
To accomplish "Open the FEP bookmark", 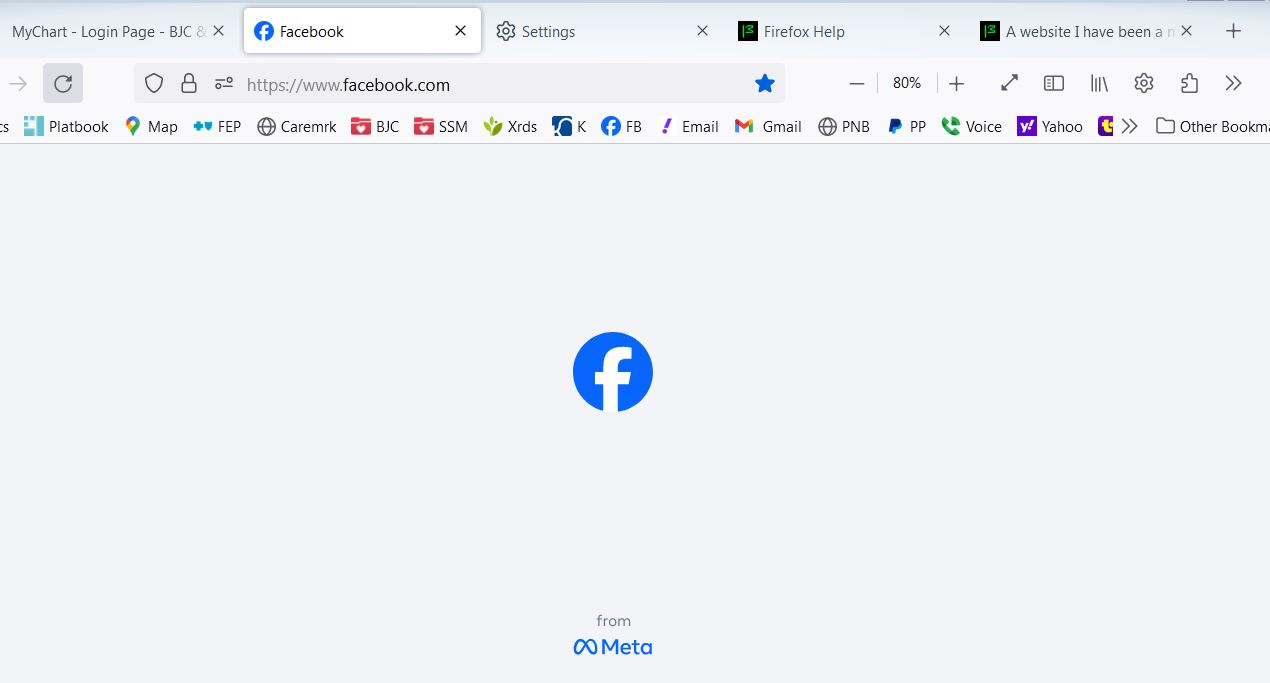I will pyautogui.click(x=217, y=126).
